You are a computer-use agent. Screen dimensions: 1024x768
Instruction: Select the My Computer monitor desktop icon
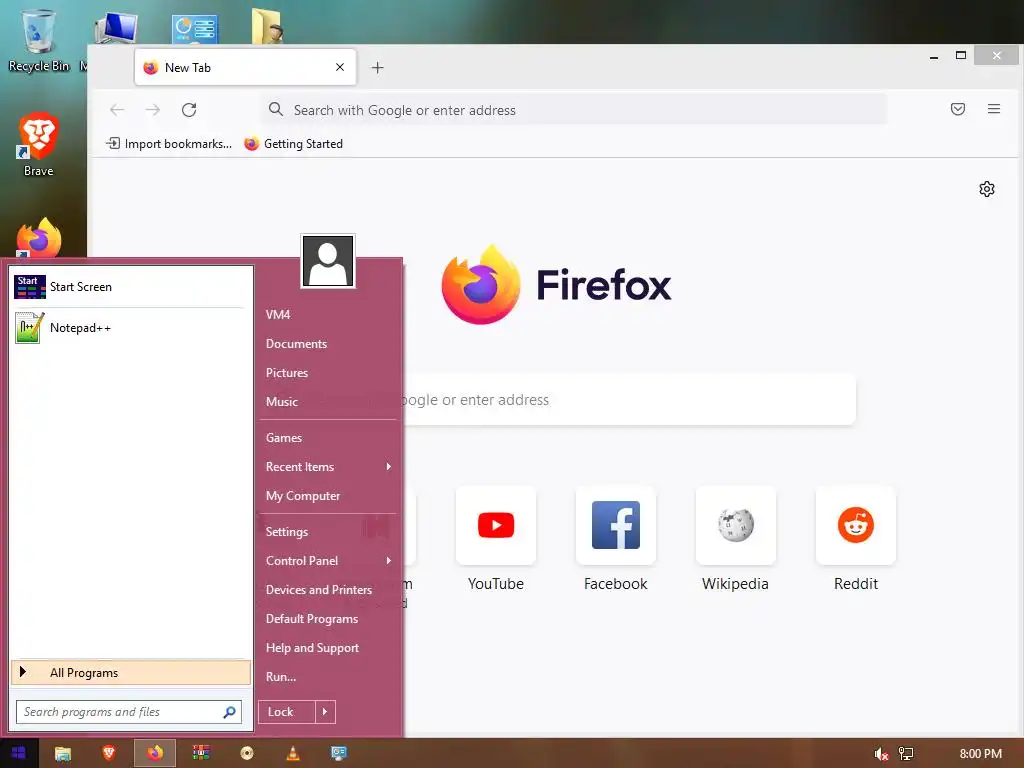tap(116, 27)
